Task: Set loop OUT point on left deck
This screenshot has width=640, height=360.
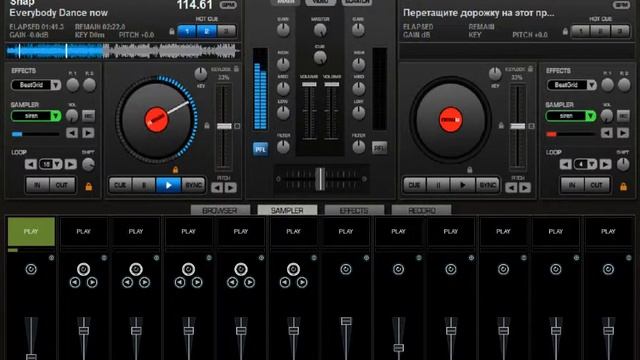Action: tap(62, 185)
